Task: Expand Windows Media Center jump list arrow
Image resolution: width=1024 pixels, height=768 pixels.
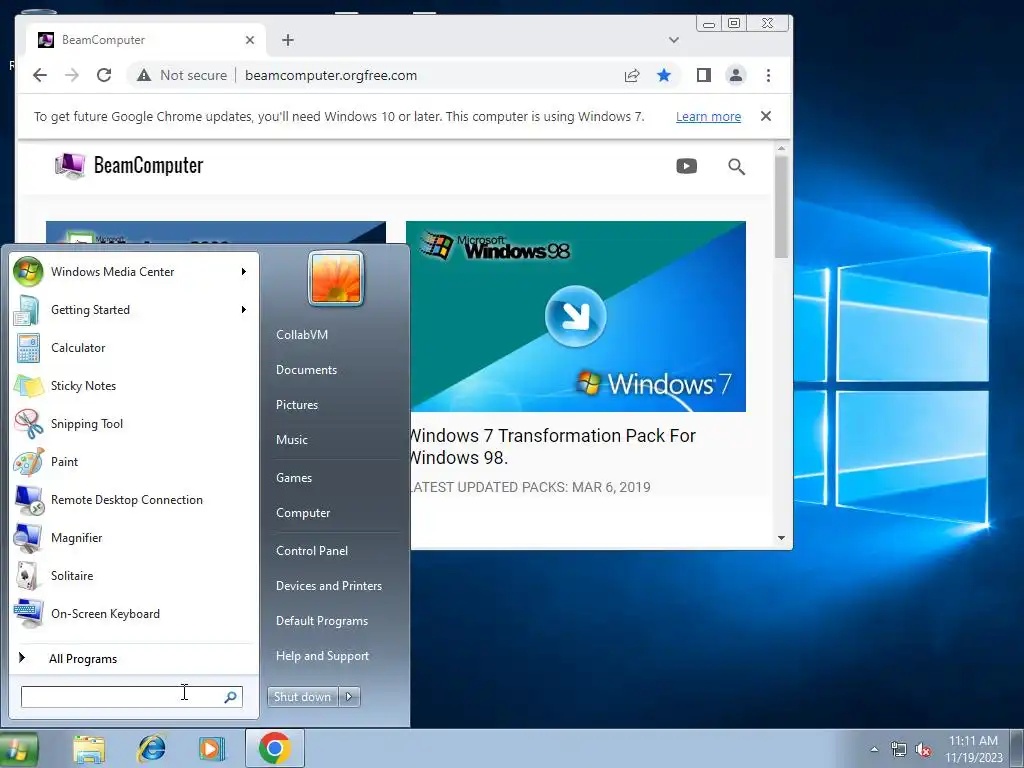Action: 244,272
